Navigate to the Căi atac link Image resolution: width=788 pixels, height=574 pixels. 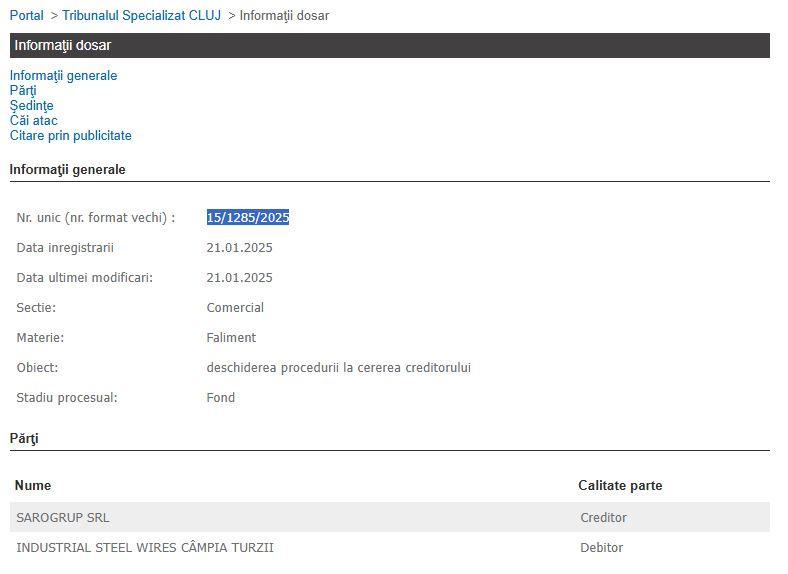pos(33,121)
